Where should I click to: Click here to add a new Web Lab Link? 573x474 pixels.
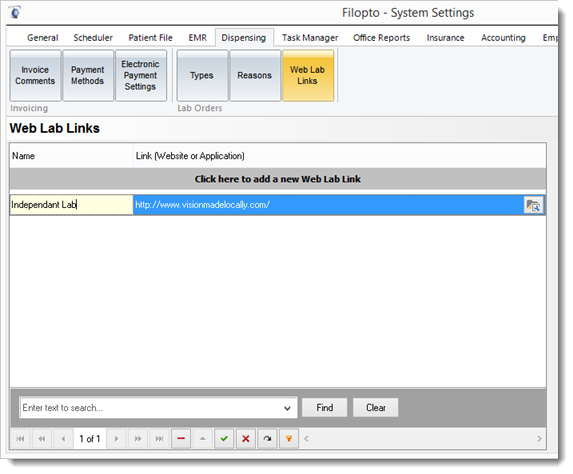click(278, 179)
